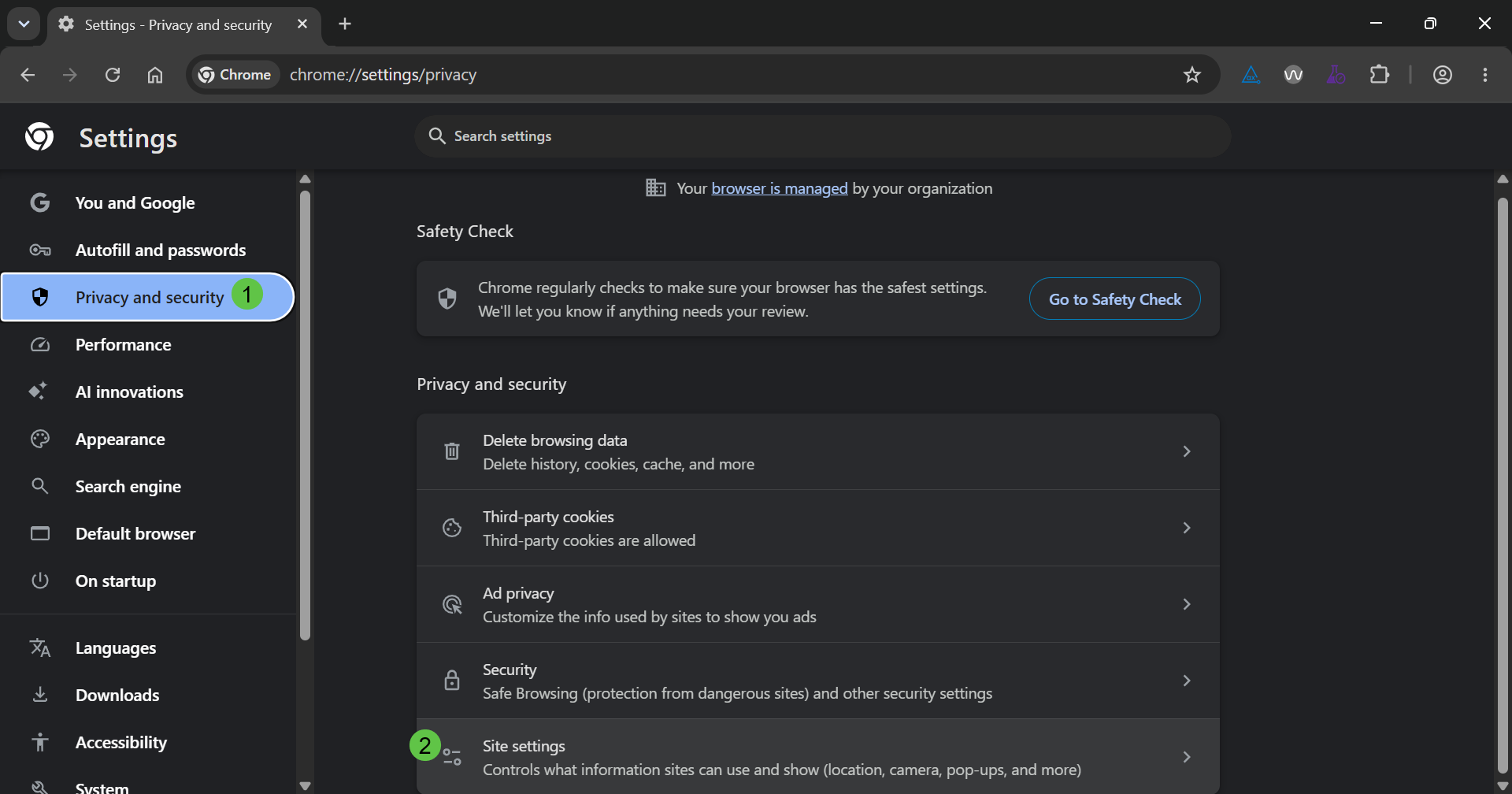This screenshot has height=794, width=1512.
Task: Click the sidebar scroll down arrow
Action: (306, 785)
